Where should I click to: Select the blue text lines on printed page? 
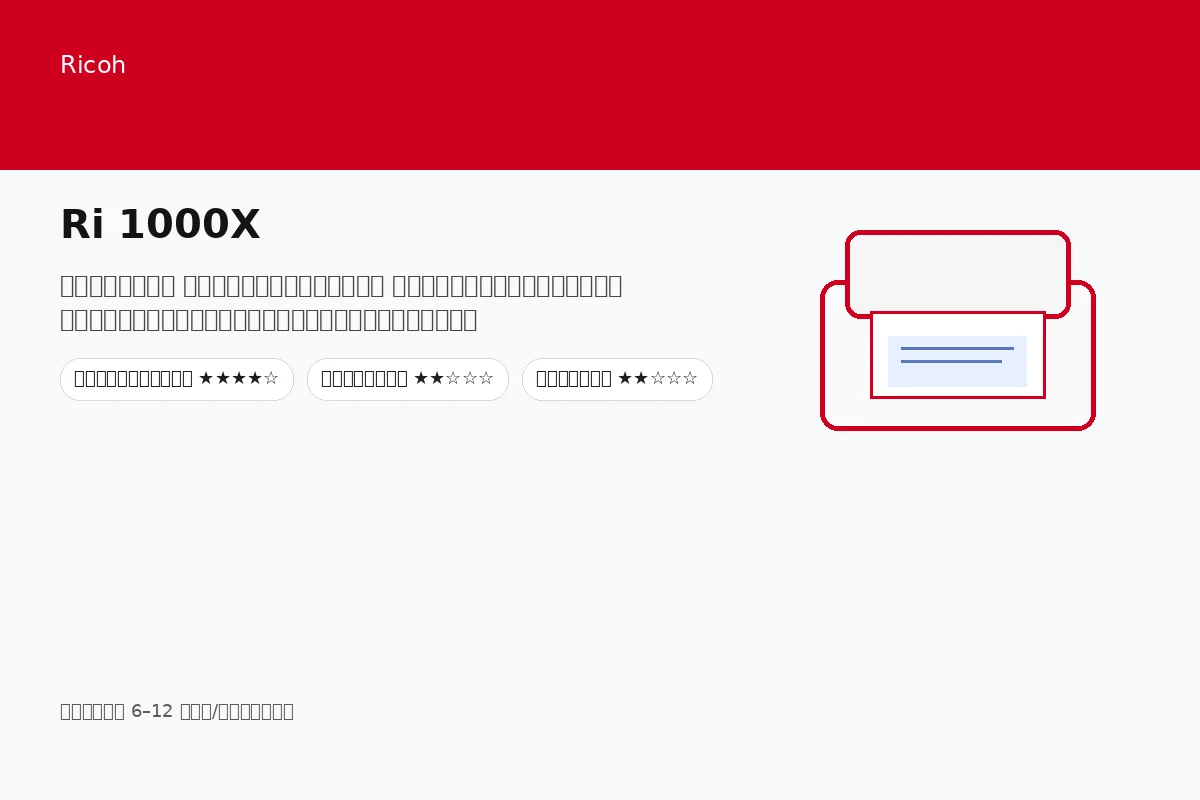point(957,355)
